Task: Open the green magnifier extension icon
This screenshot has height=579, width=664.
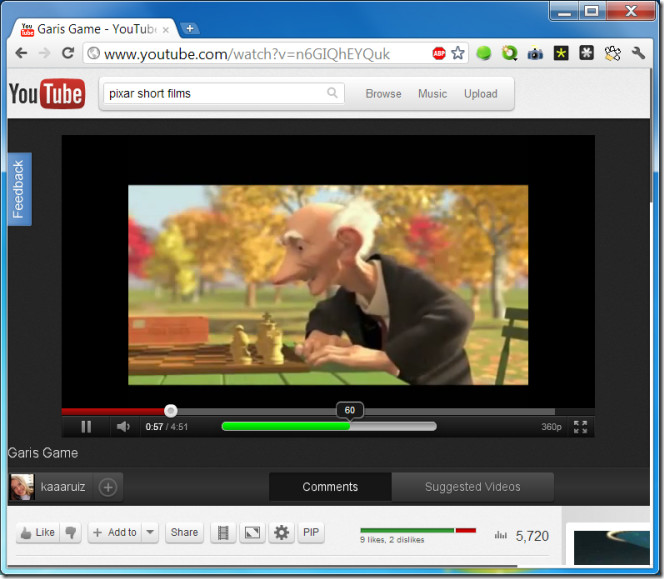Action: click(x=509, y=53)
